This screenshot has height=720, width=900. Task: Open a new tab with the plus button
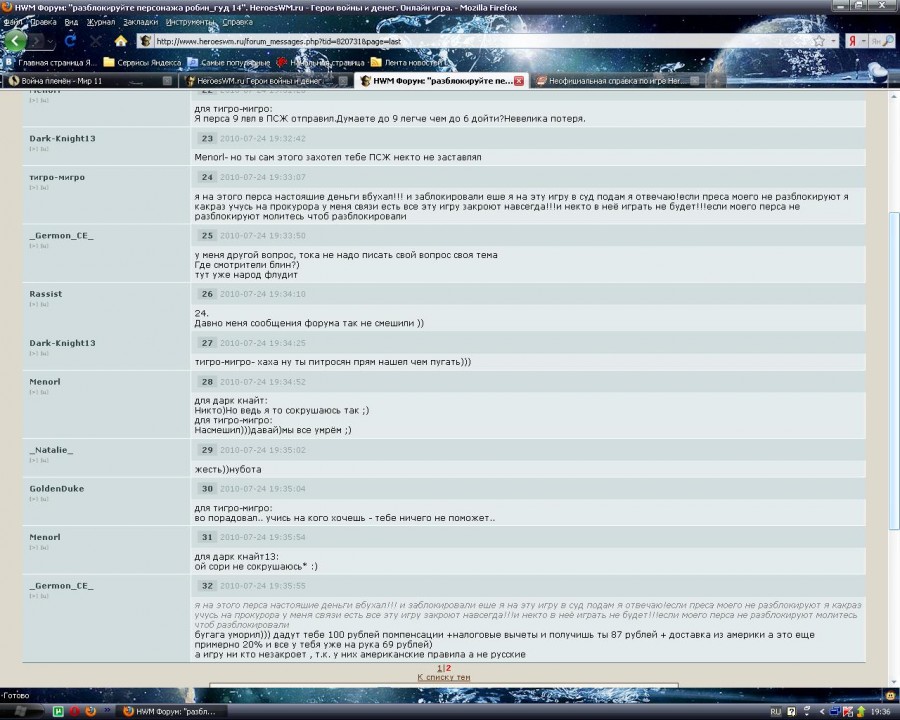click(x=716, y=82)
